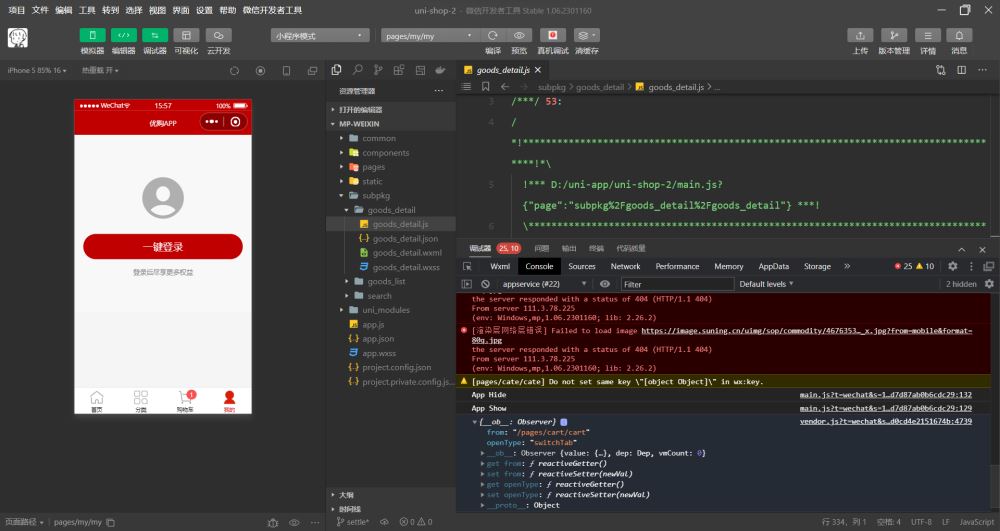The width and height of the screenshot is (1000, 531).
Task: Click the real device debugging icon
Action: pos(552,36)
